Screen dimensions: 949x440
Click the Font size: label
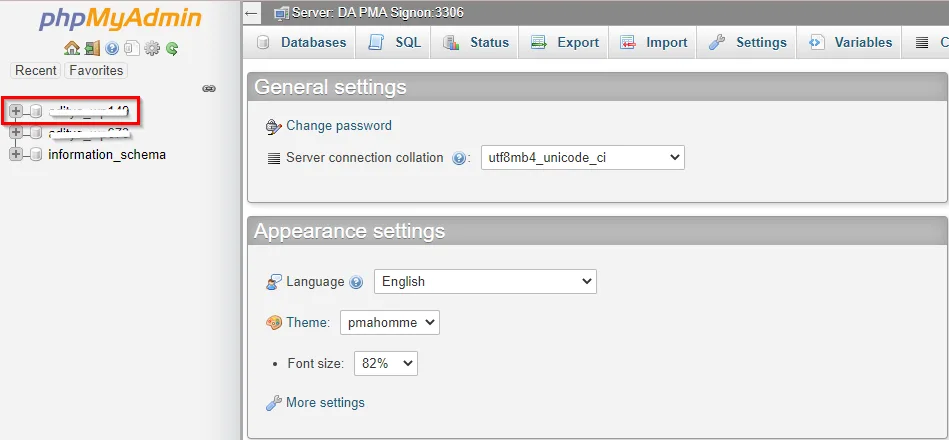tap(315, 364)
